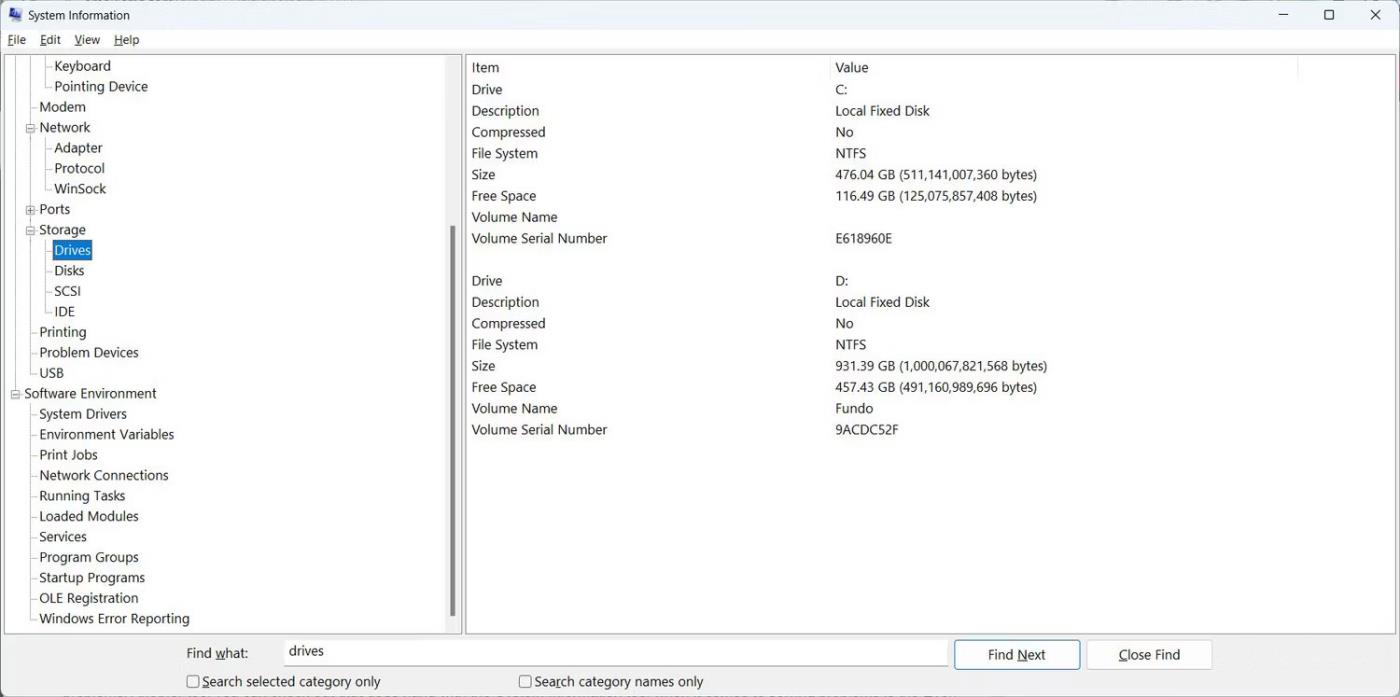This screenshot has width=1400, height=697.
Task: Maximize the System Information window
Action: (x=1329, y=15)
